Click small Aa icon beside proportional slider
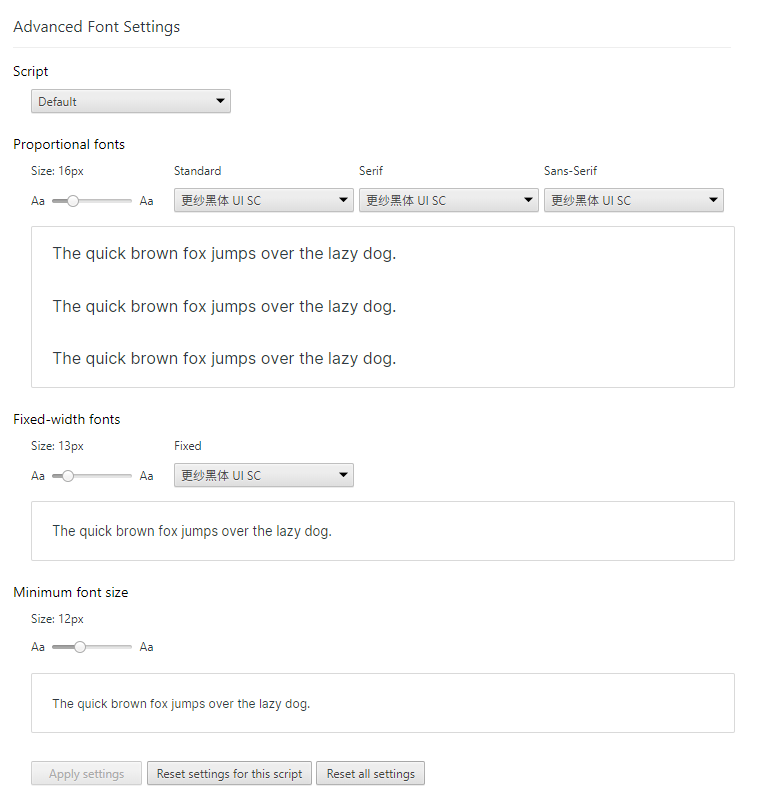 click(x=38, y=201)
